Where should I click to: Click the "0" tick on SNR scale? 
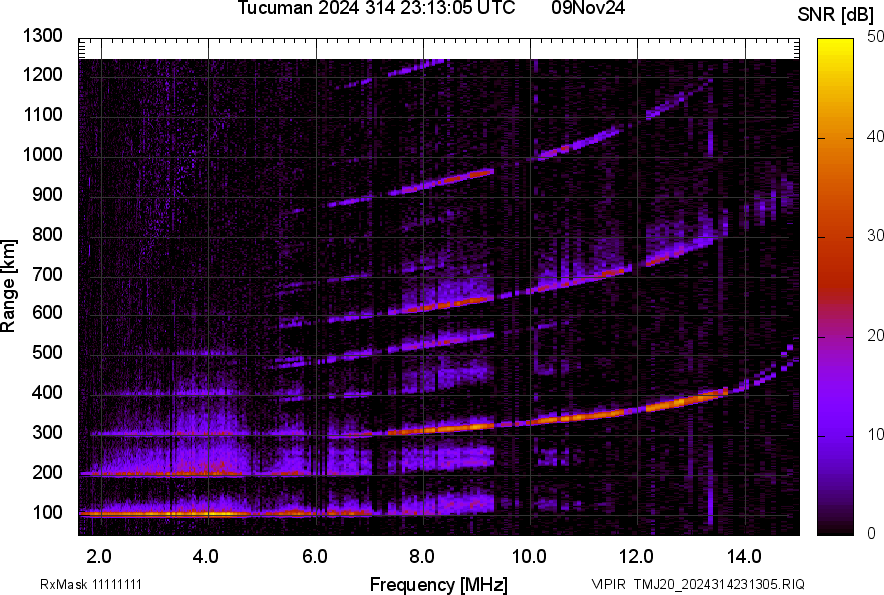[872, 533]
